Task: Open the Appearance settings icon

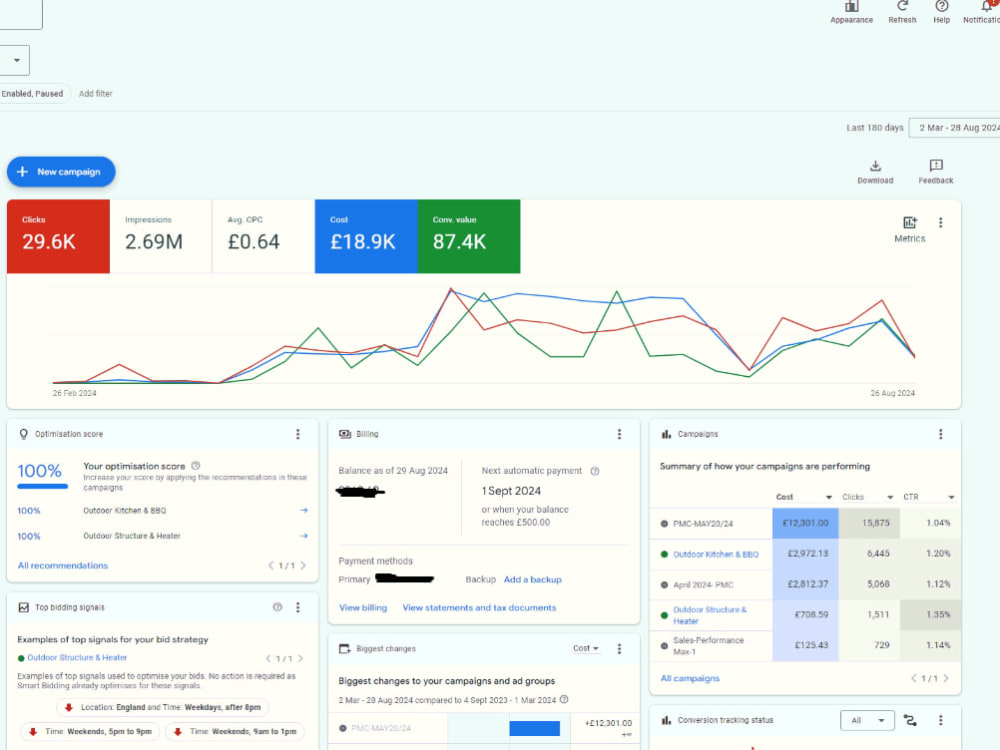Action: tap(851, 7)
